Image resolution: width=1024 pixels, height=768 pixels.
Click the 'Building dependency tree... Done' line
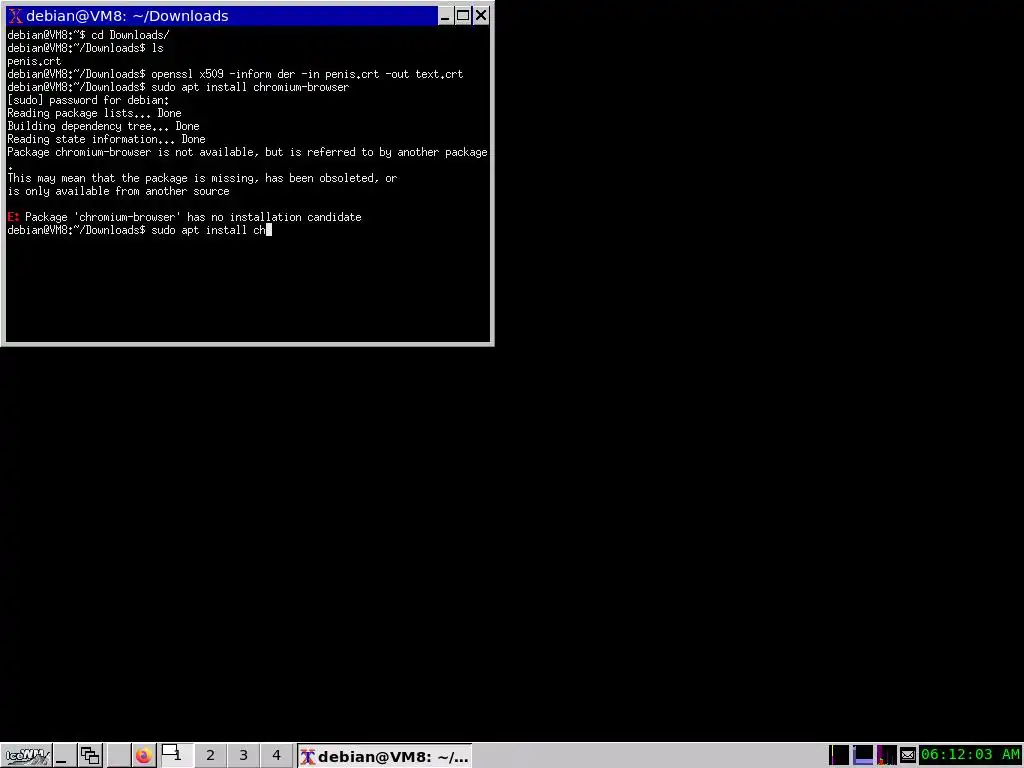[103, 126]
